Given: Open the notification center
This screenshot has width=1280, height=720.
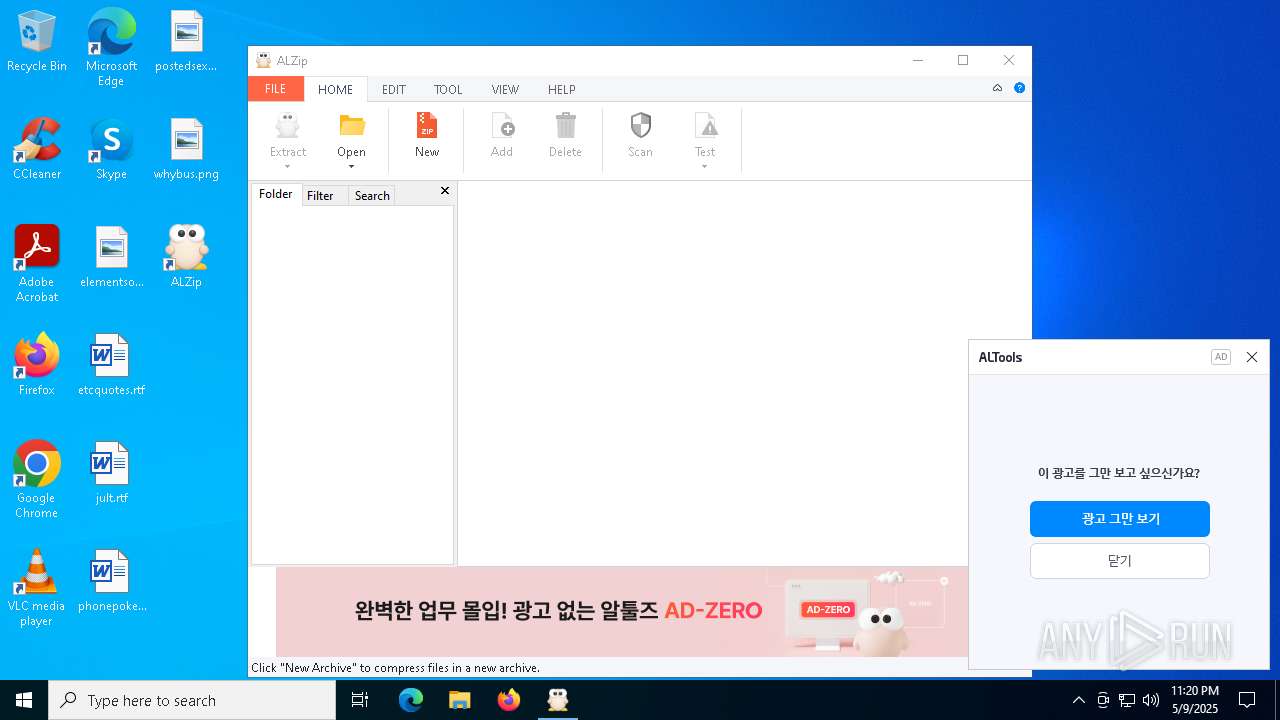Looking at the screenshot, I should click(x=1247, y=700).
